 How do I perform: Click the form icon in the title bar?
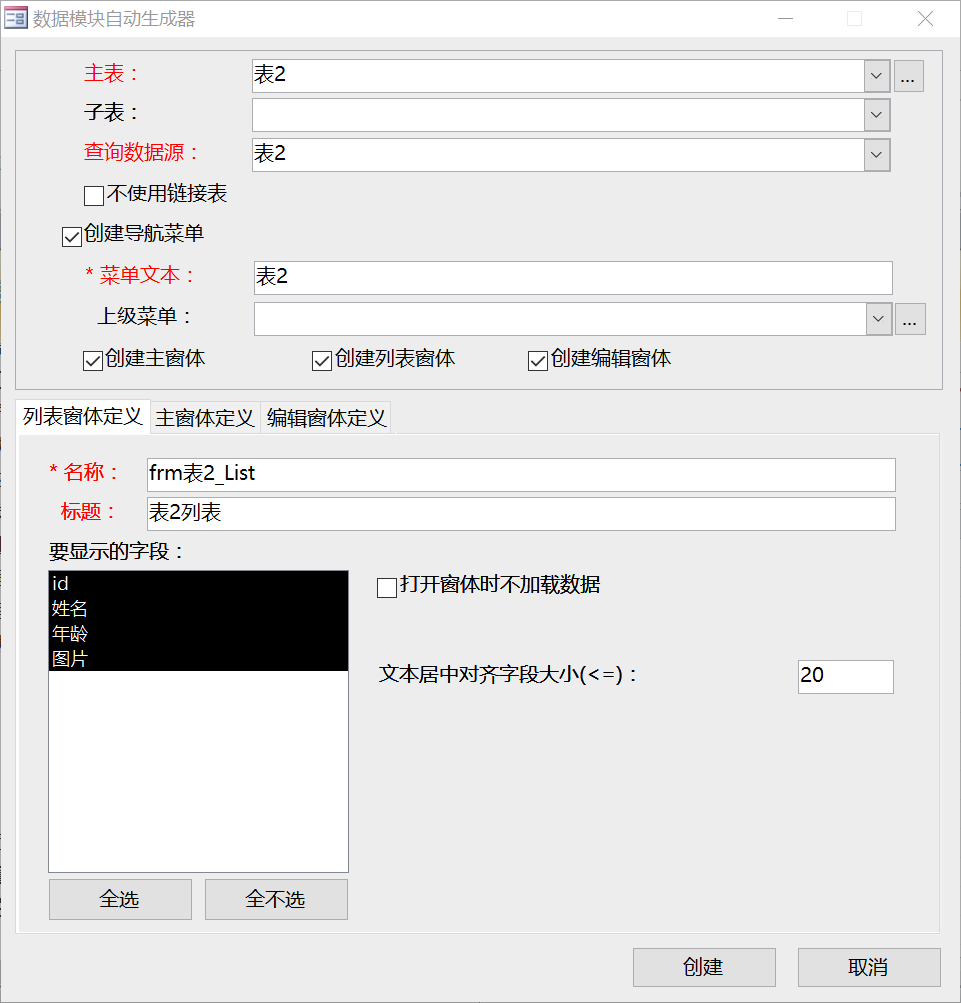coord(16,18)
